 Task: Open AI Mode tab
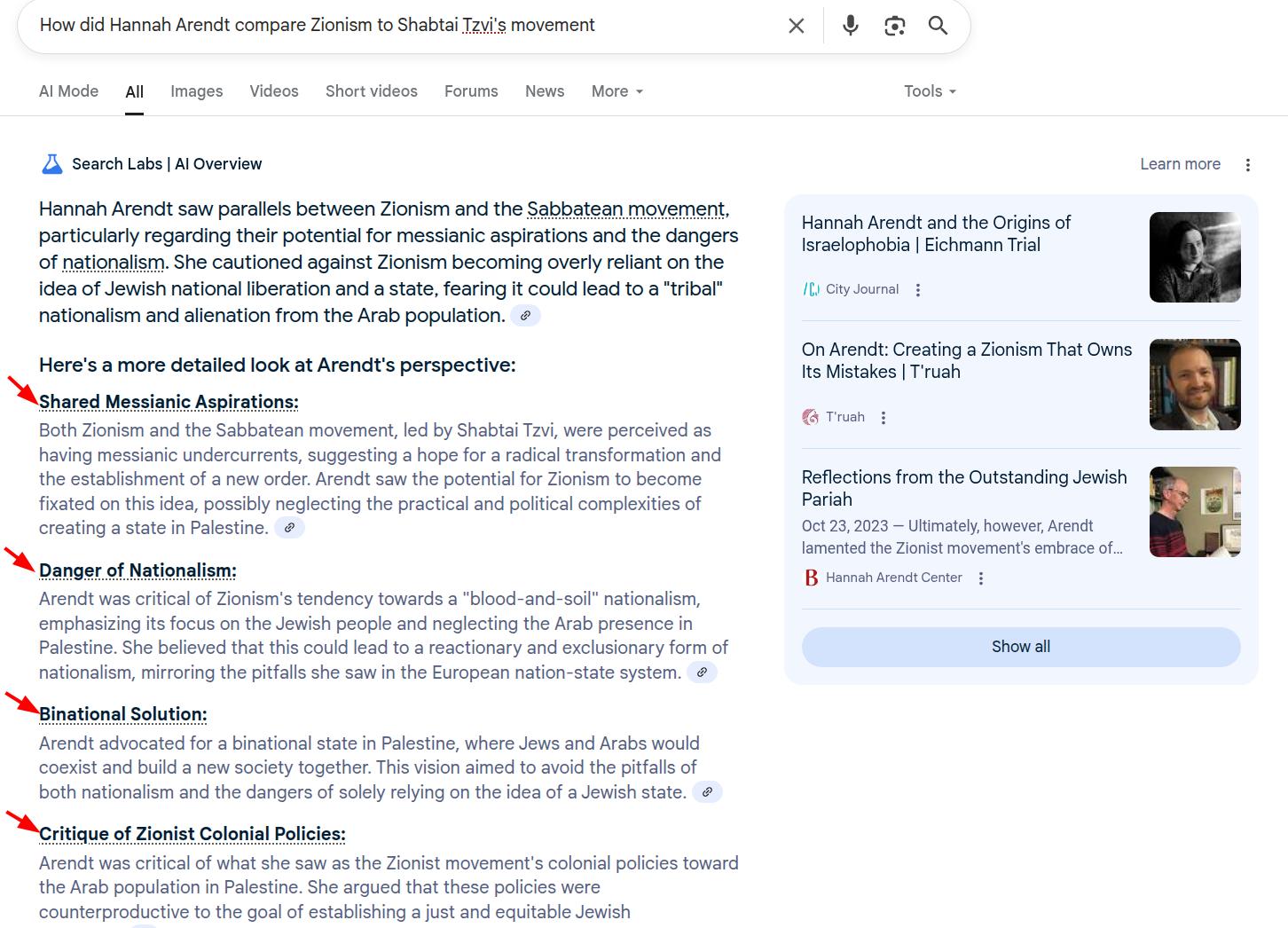click(x=68, y=91)
